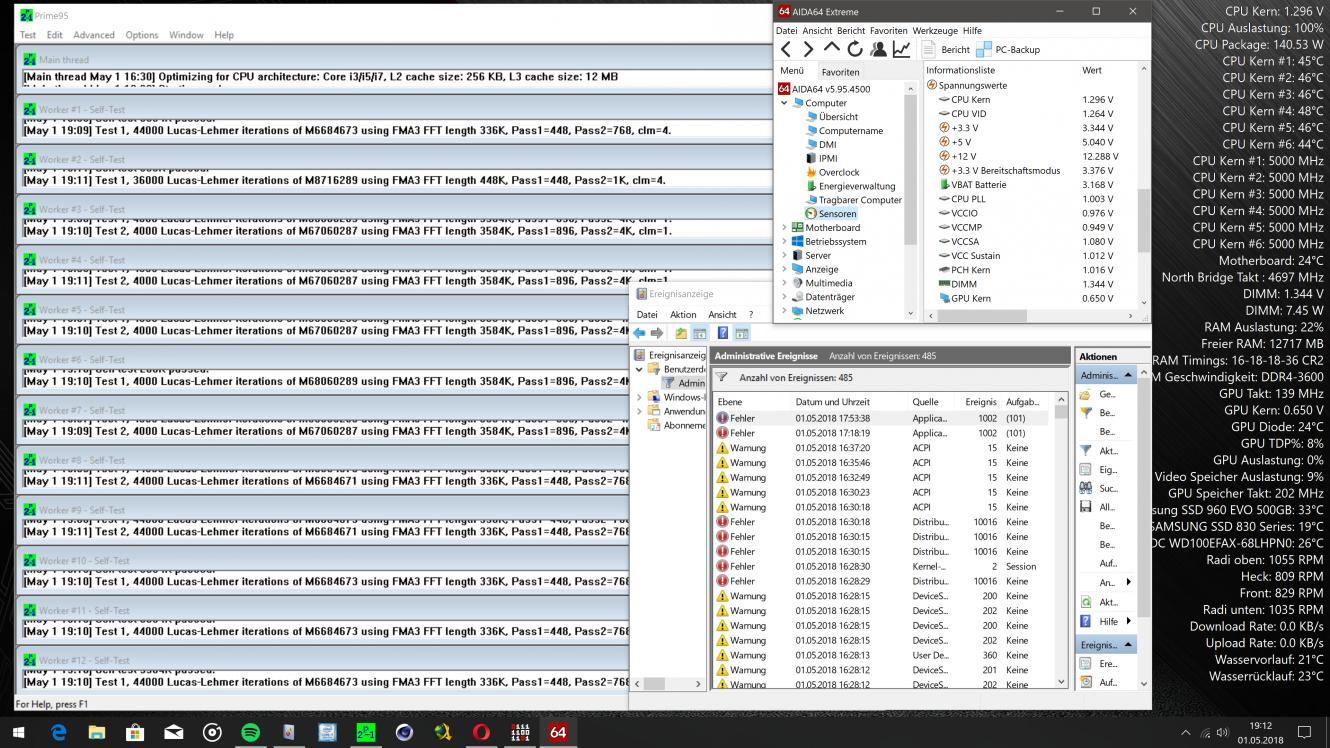1330x748 pixels.
Task: Open AIDA64 graph icon in toolbar
Action: [901, 49]
